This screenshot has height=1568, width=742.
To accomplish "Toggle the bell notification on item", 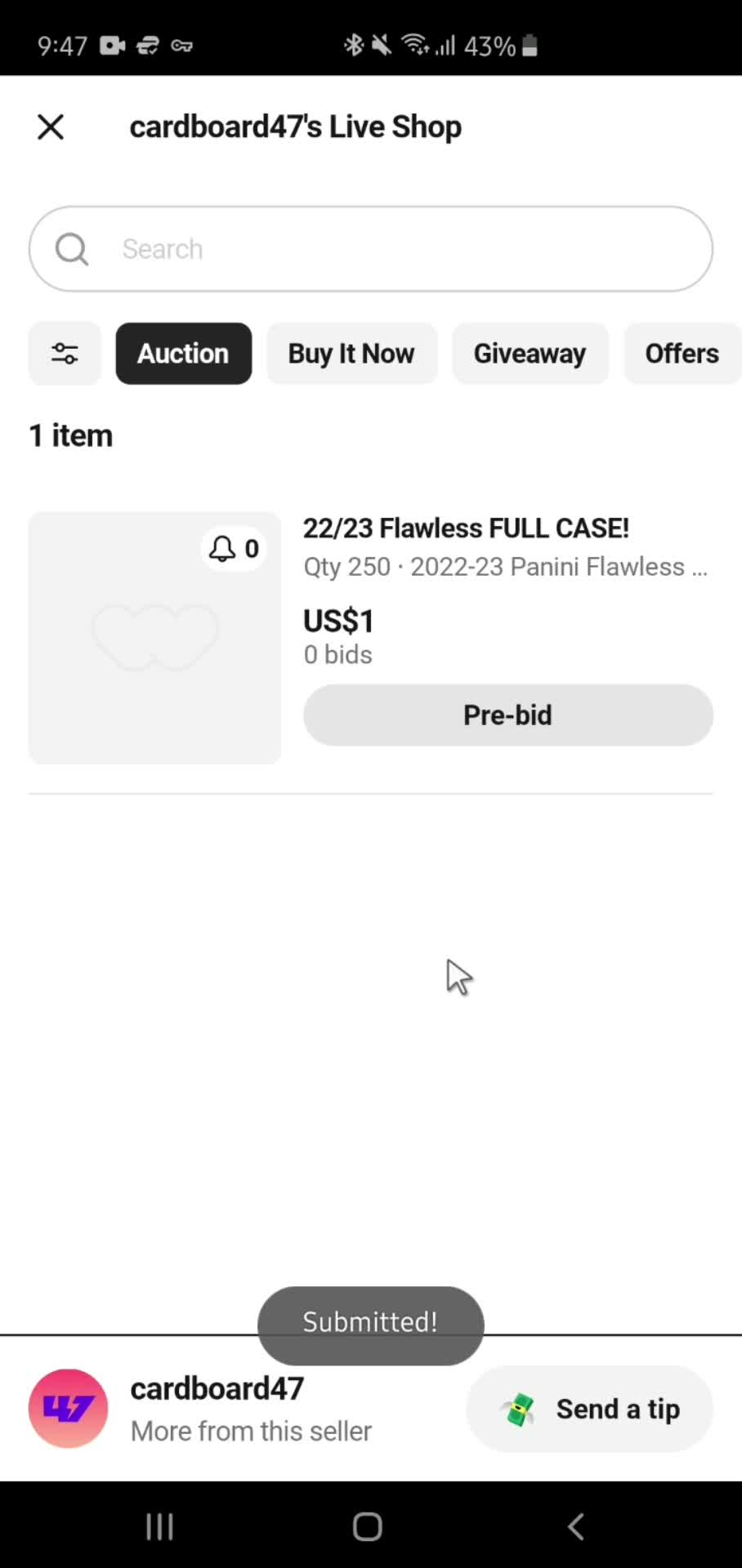I will tap(234, 548).
